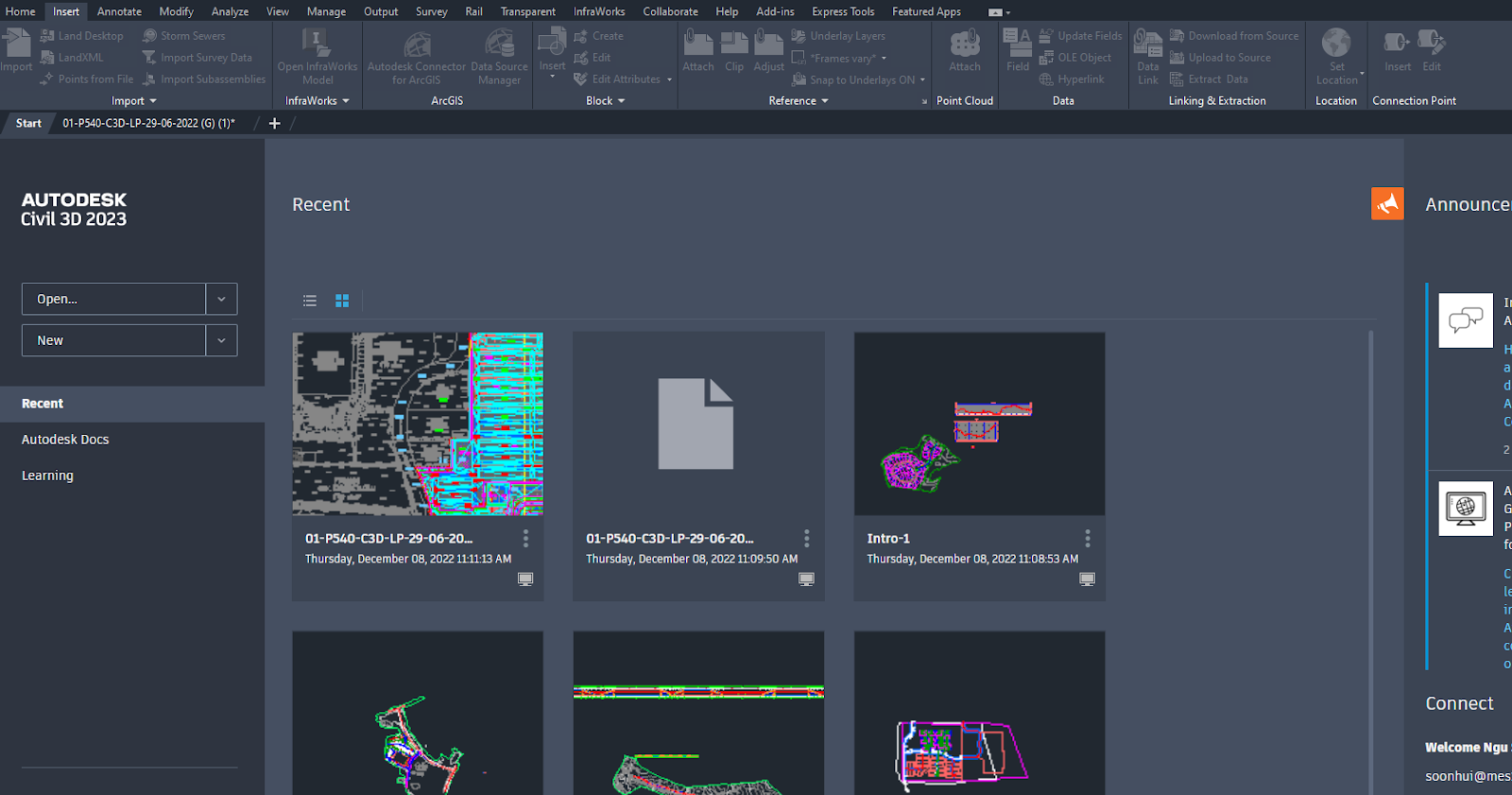The image size is (1512, 795).
Task: Go to the Learning section
Action: click(47, 475)
